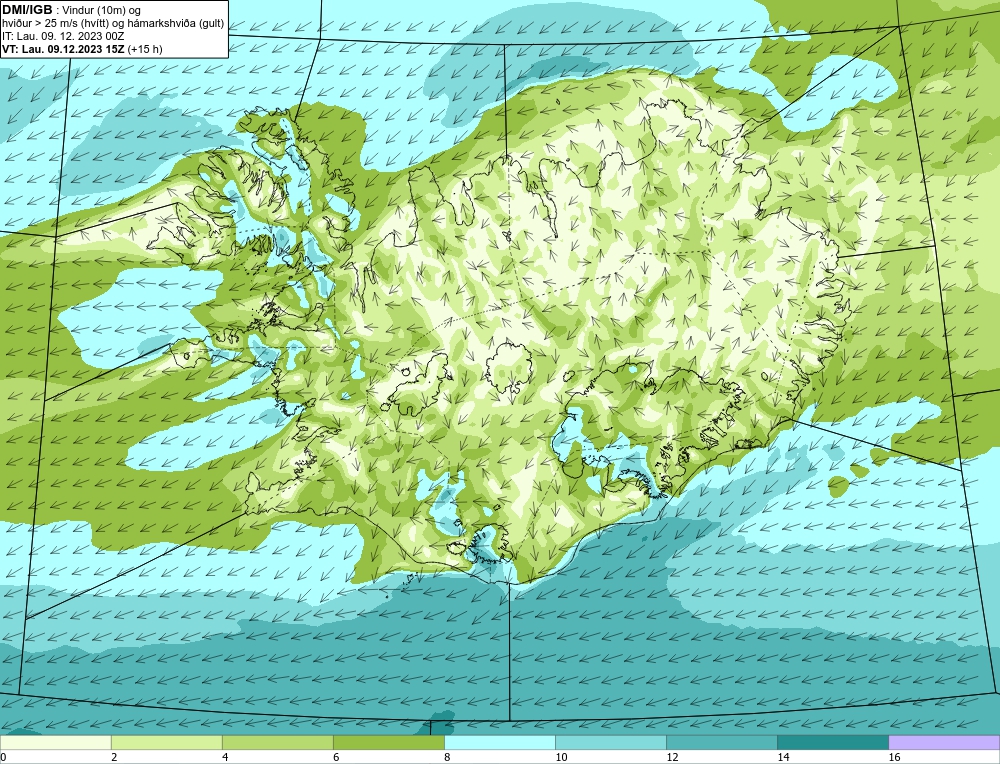Viewport: 1000px width, 764px height.
Task: Click the legend label '6'
Action: point(336,757)
